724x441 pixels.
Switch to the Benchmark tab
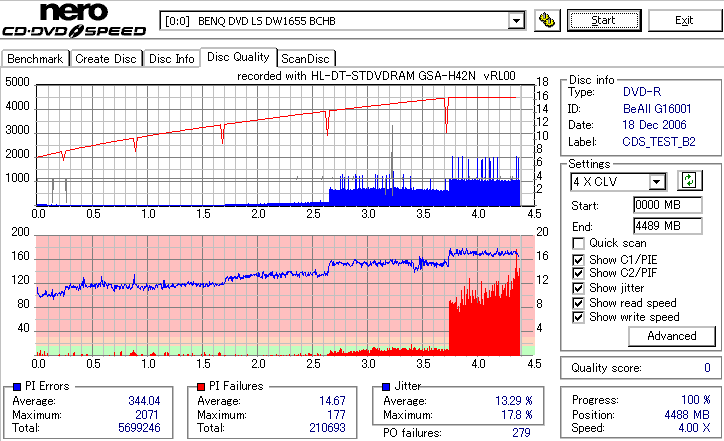pos(35,59)
